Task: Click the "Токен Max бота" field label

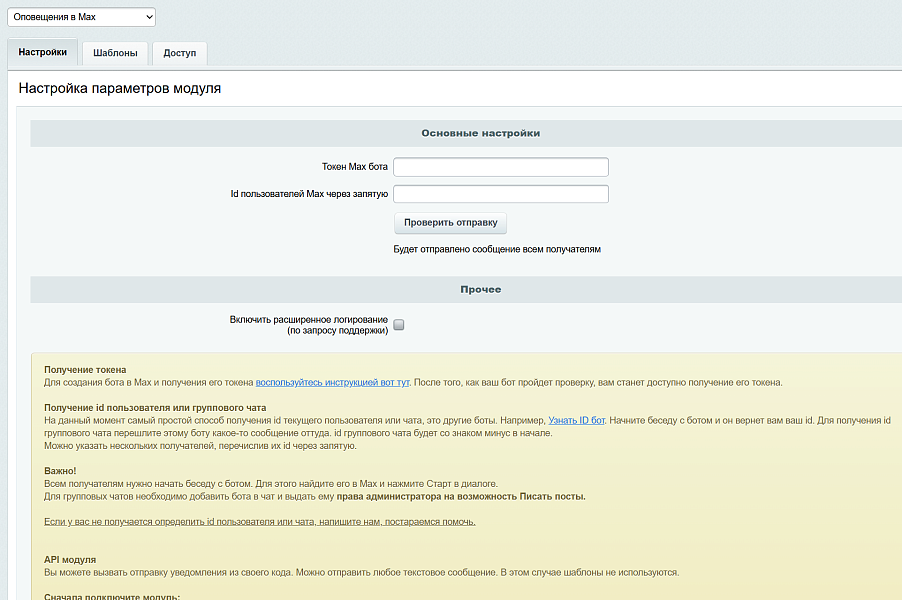Action: (x=354, y=167)
